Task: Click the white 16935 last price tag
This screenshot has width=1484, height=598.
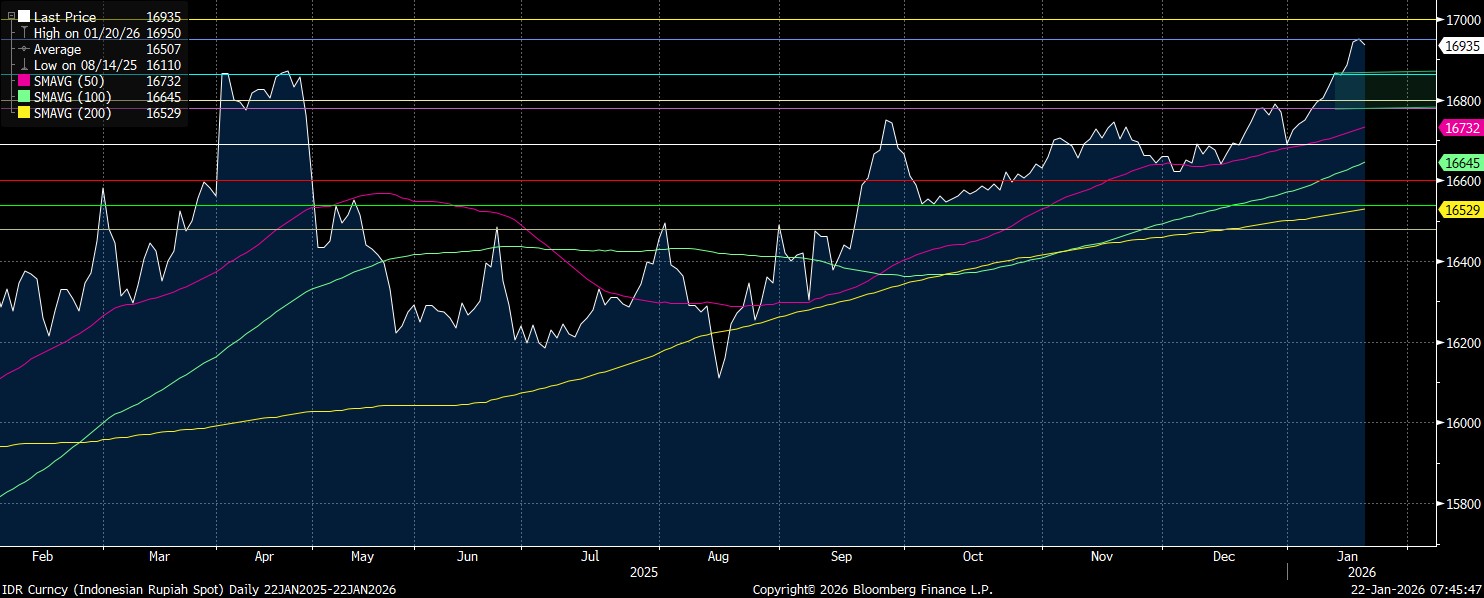Action: click(1459, 46)
